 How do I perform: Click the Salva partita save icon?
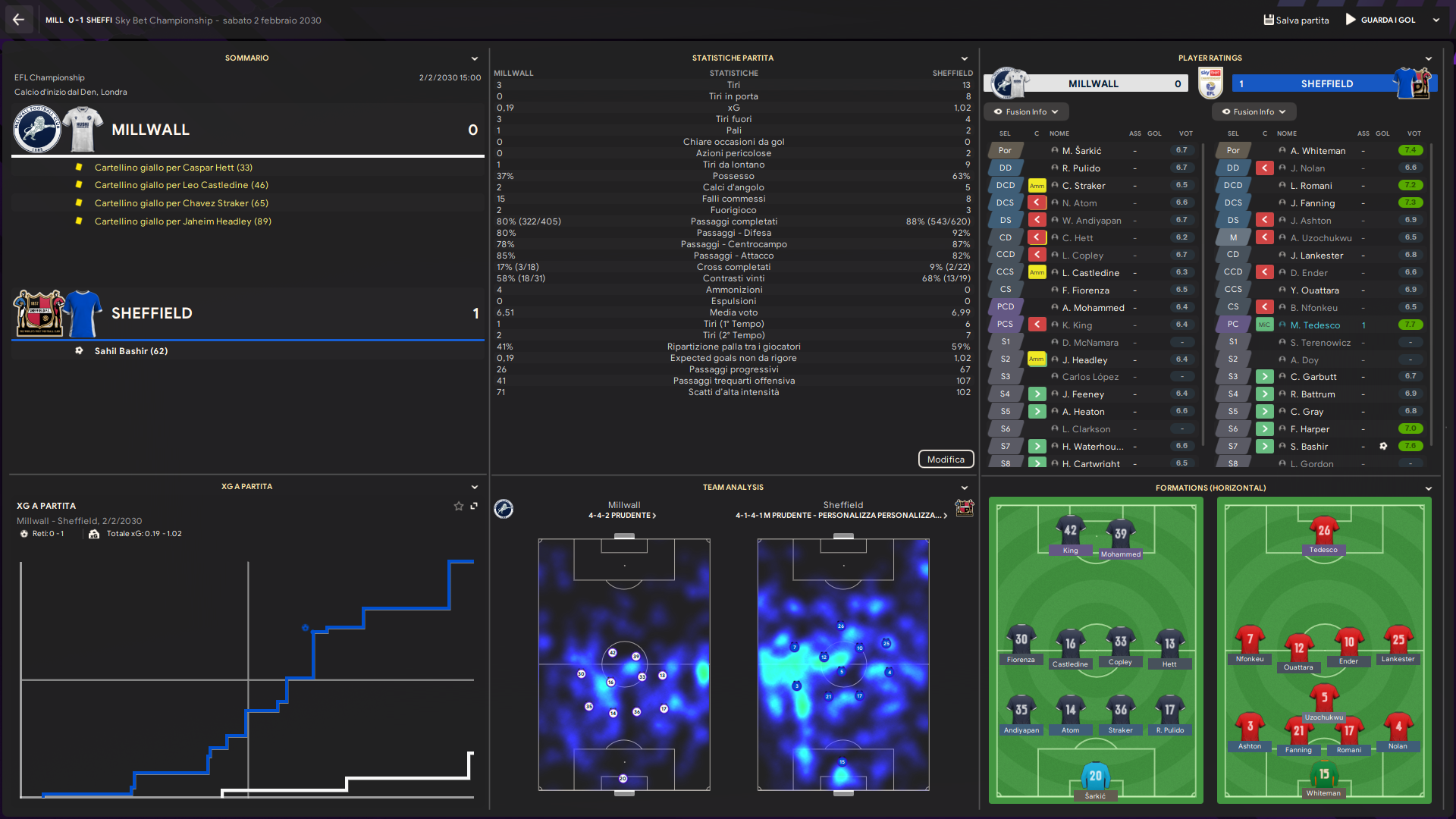click(1269, 20)
